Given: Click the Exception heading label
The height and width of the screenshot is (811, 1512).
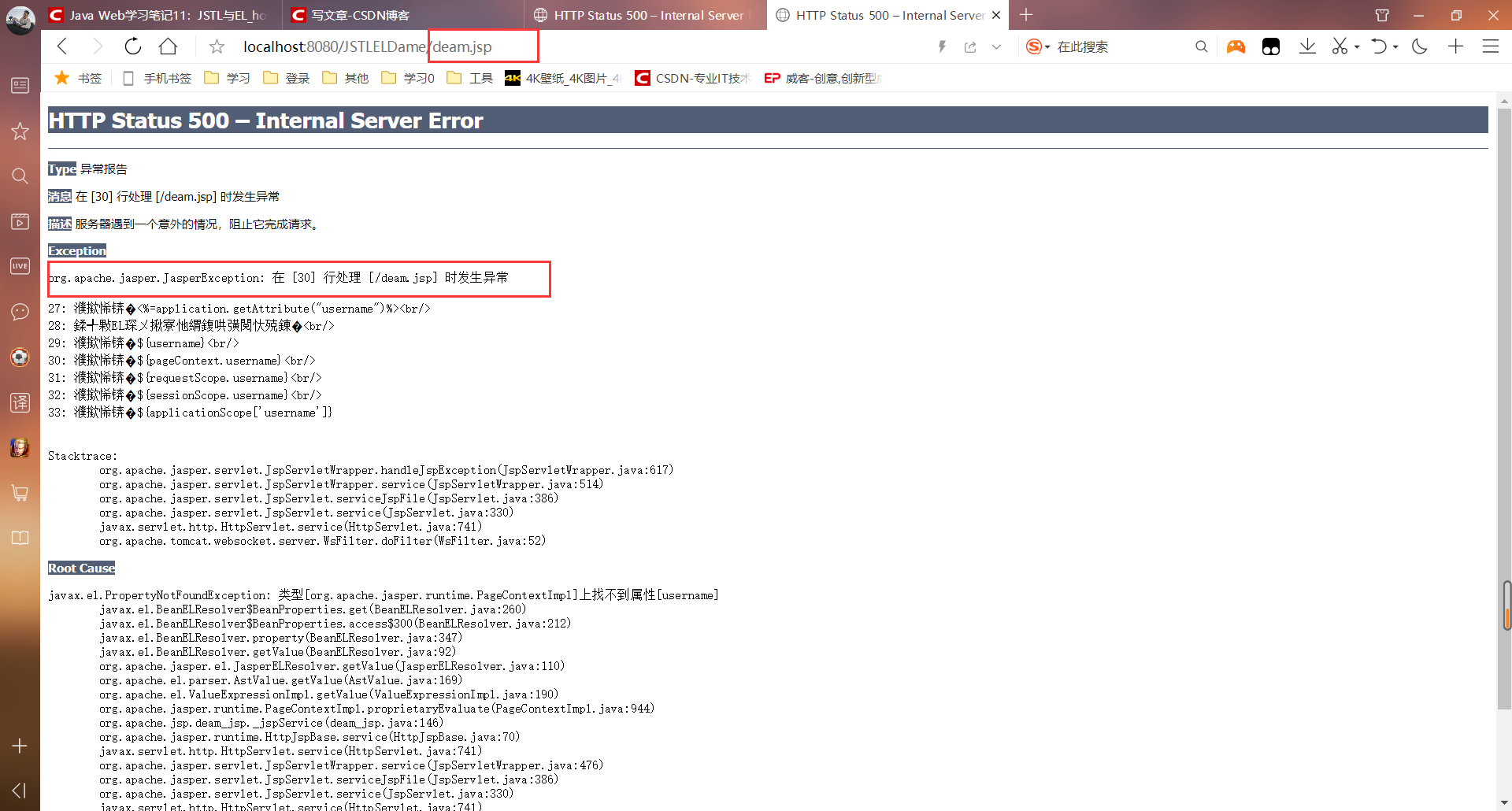Looking at the screenshot, I should (x=77, y=250).
